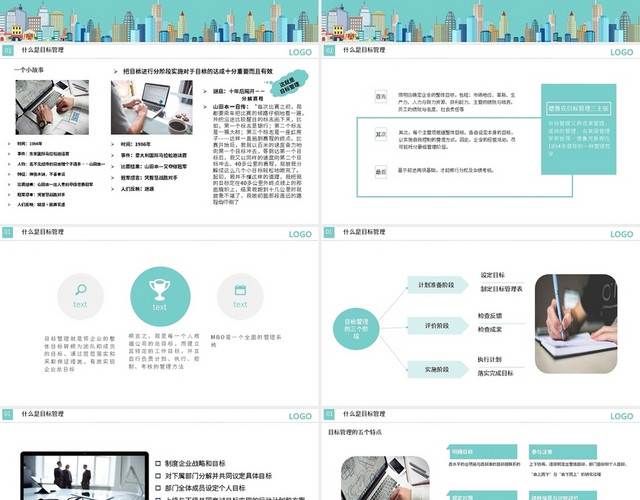Click the line 人们反映: 迷惑

(x=138, y=189)
